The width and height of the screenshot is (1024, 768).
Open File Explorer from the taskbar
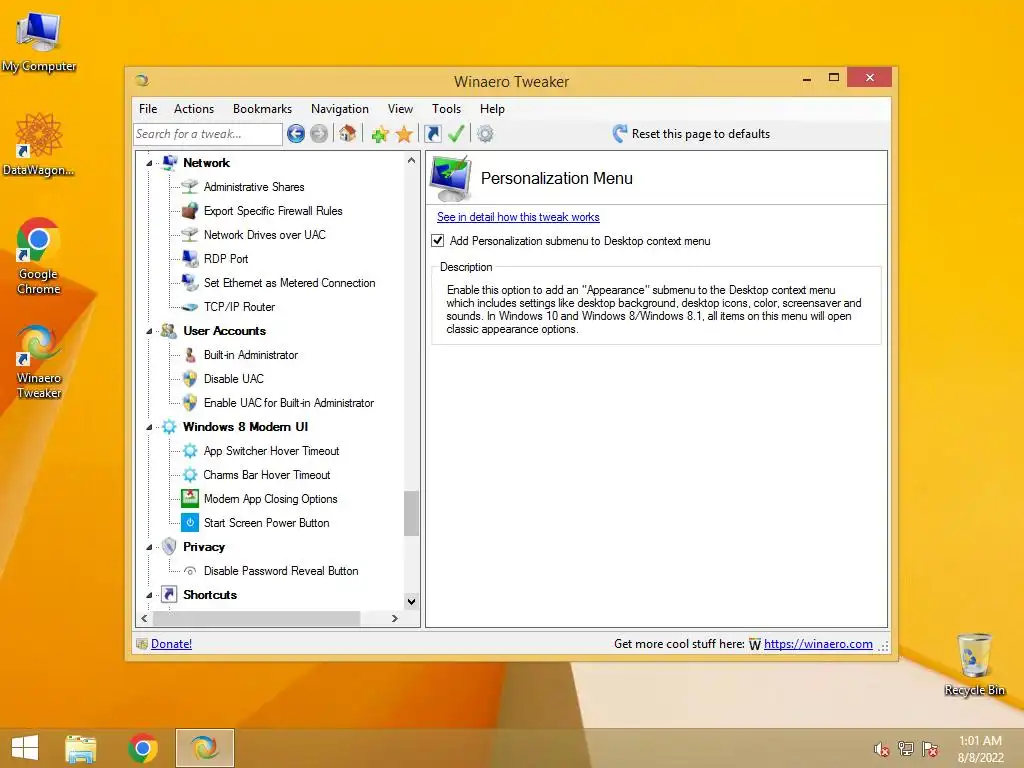coord(80,748)
